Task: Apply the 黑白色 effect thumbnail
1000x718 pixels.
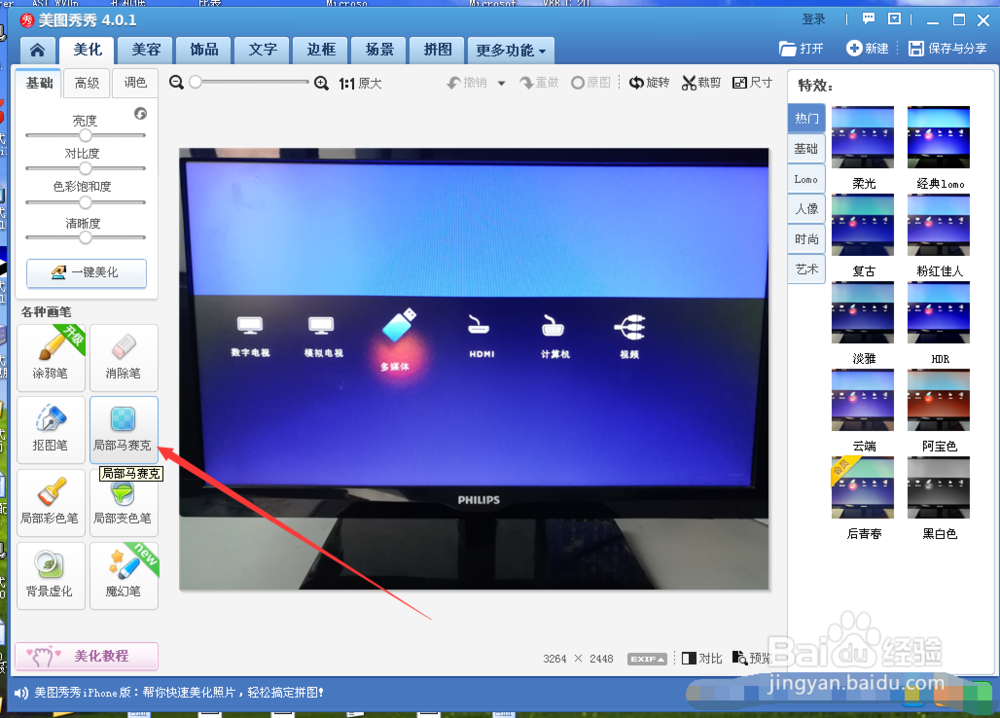Action: coord(939,487)
